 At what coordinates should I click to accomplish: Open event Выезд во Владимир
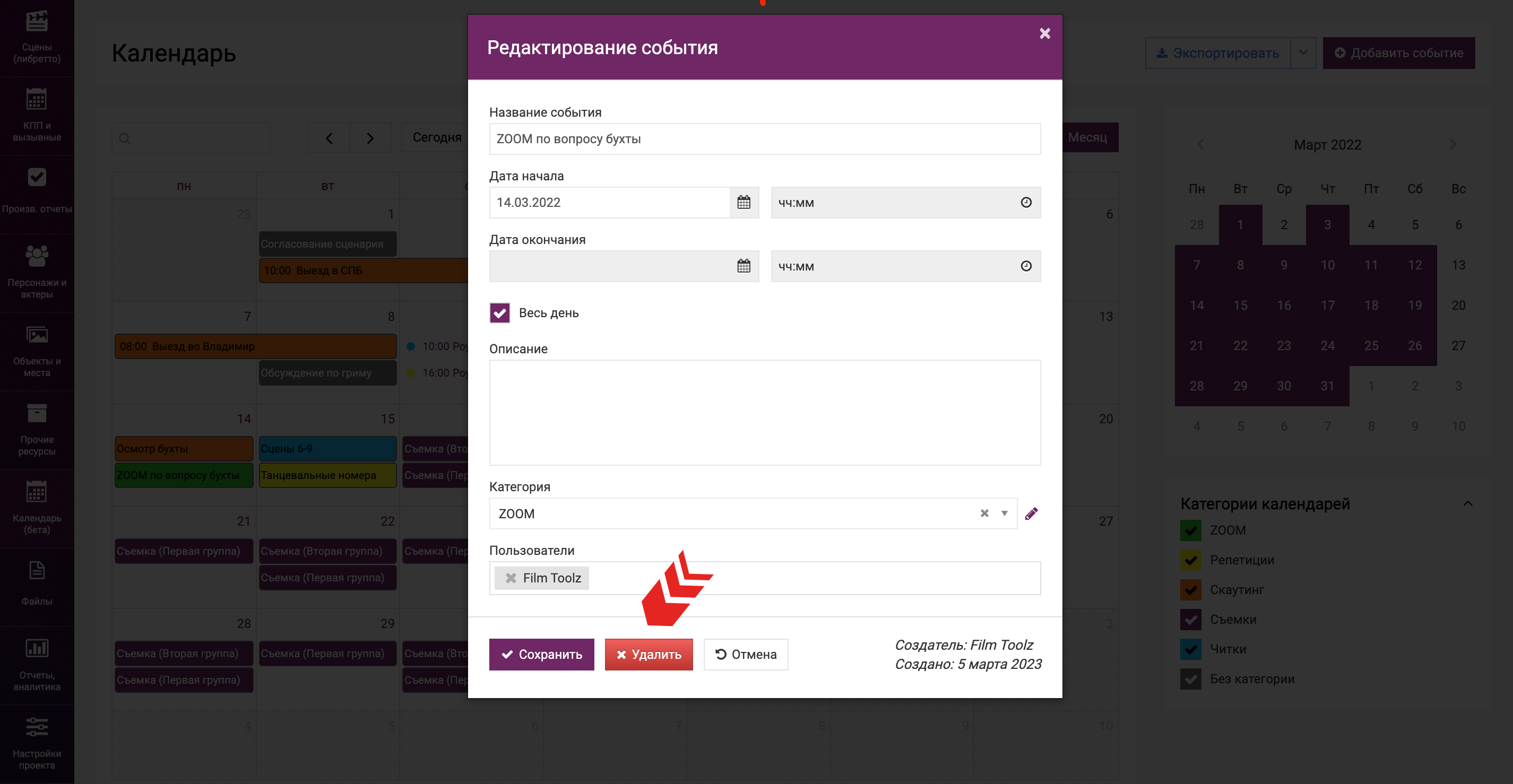[255, 346]
